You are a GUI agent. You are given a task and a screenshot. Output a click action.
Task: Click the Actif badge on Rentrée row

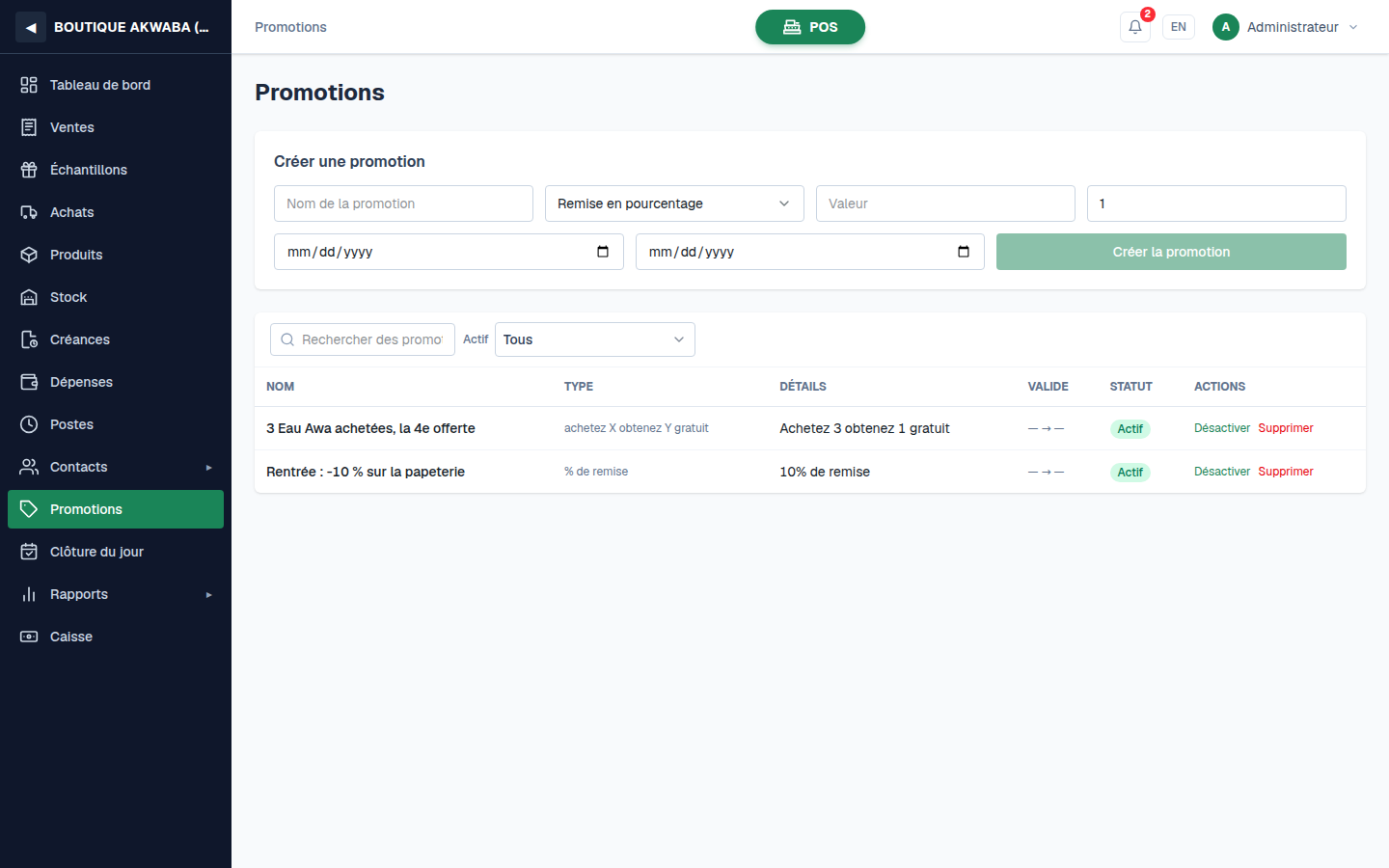1130,473
